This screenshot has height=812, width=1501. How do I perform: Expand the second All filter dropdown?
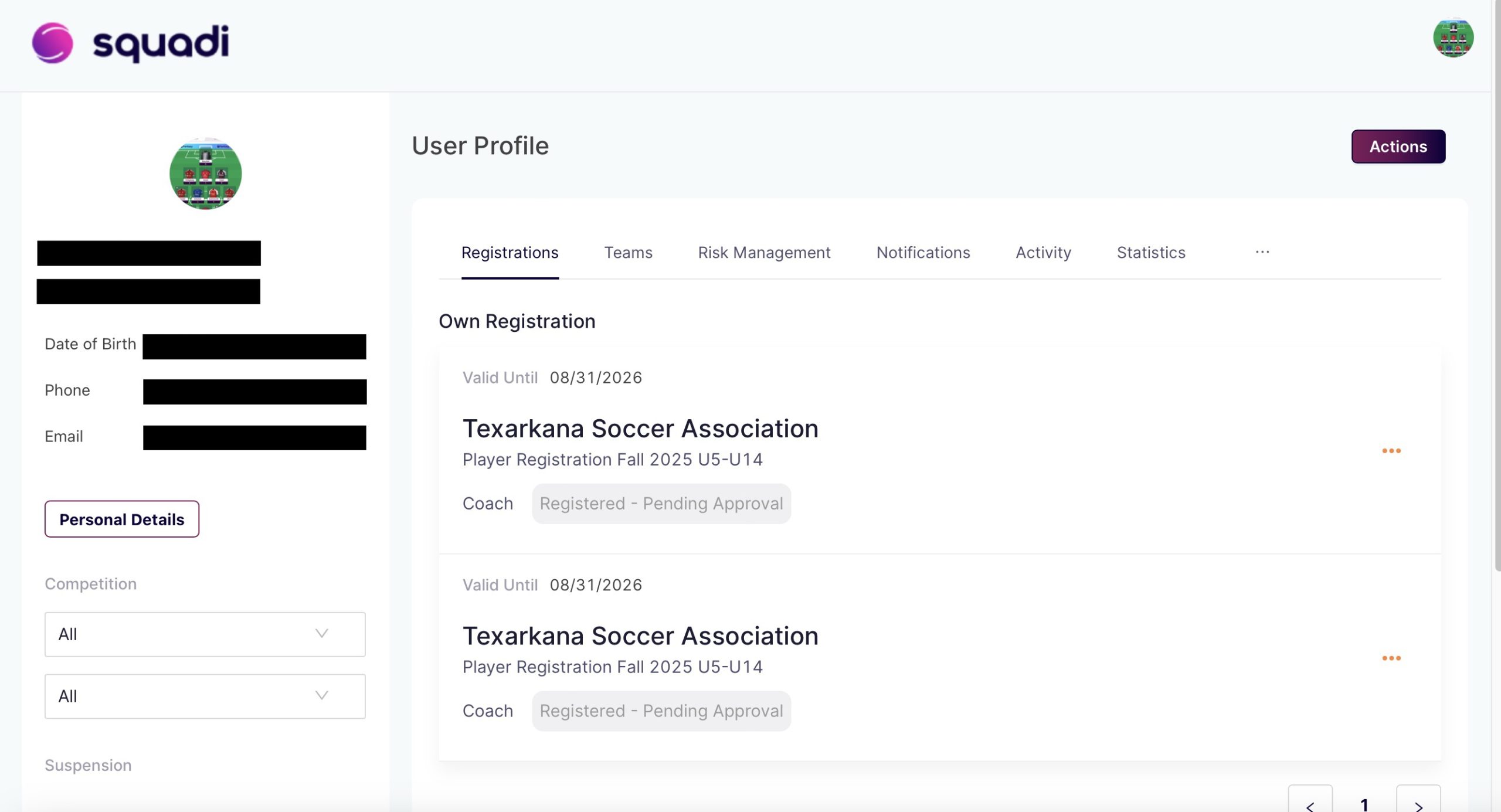click(x=204, y=696)
